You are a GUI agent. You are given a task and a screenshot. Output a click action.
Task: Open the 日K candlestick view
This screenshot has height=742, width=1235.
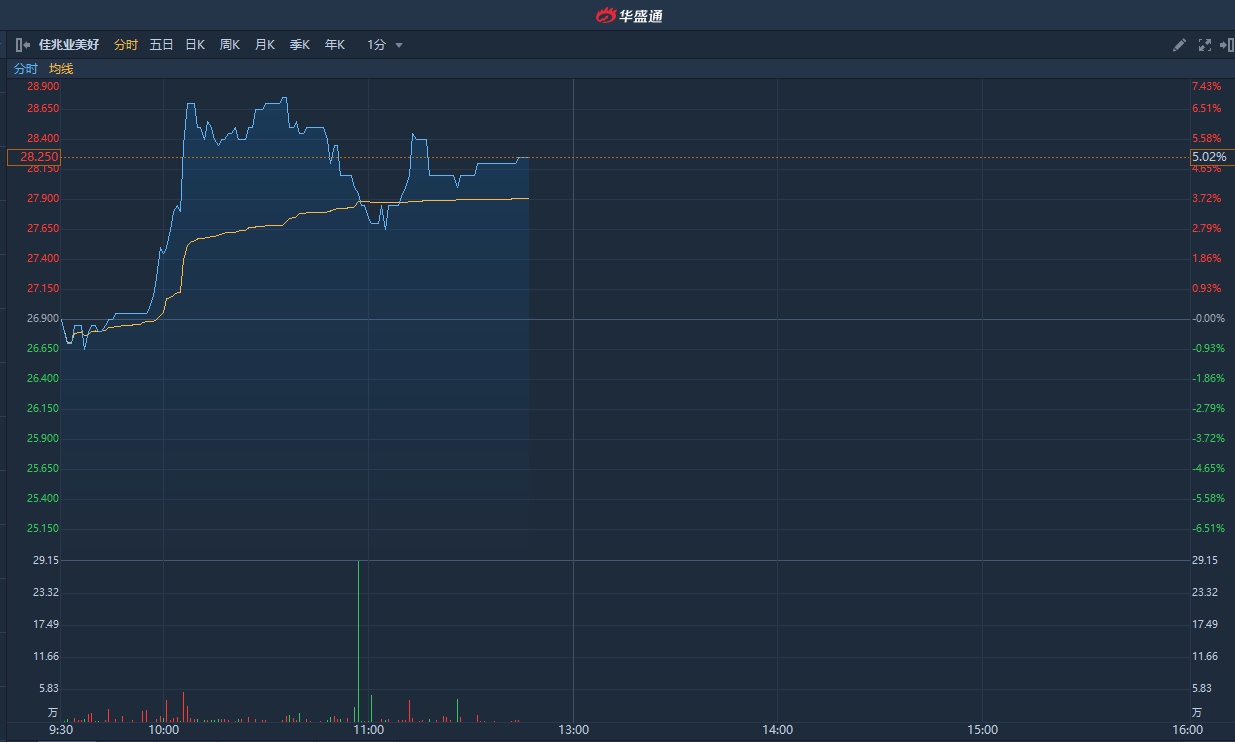click(195, 45)
